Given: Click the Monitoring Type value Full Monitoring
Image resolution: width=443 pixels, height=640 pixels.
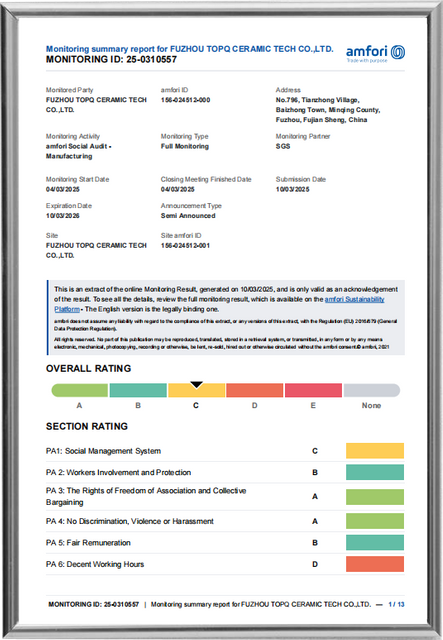Looking at the screenshot, I should click(x=185, y=146).
